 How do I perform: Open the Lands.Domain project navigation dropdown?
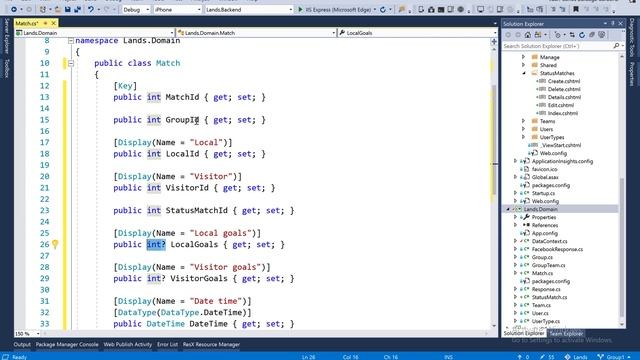95,33
